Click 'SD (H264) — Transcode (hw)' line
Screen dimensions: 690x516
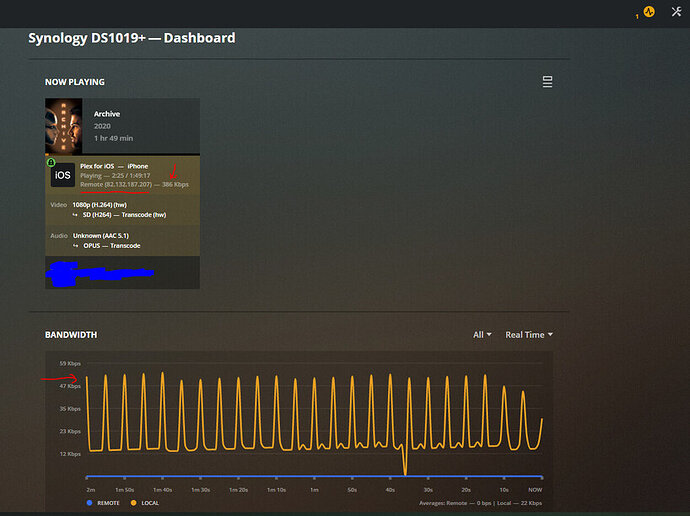124,215
